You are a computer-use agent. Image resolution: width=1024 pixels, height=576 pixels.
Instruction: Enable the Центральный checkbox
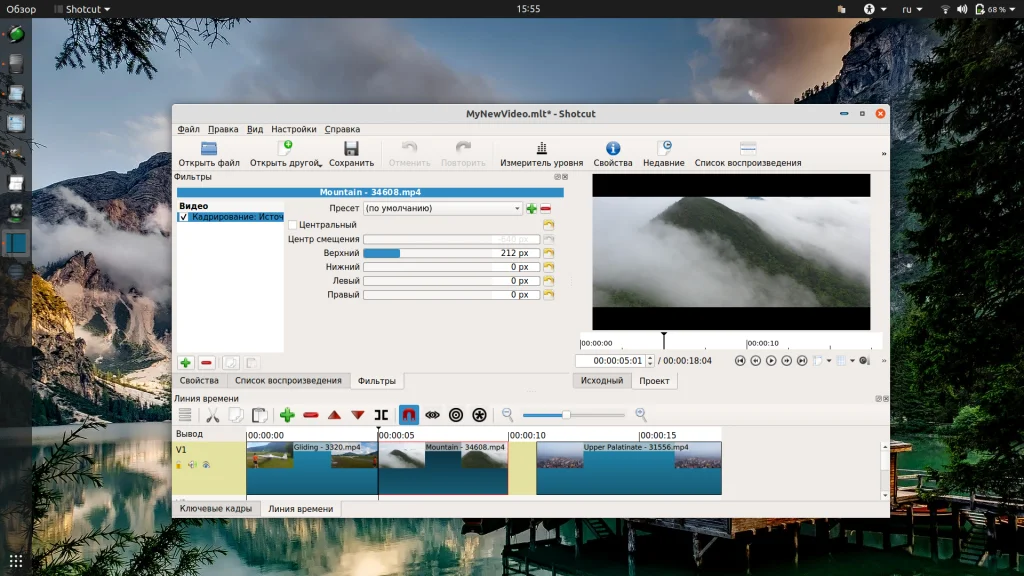point(293,225)
